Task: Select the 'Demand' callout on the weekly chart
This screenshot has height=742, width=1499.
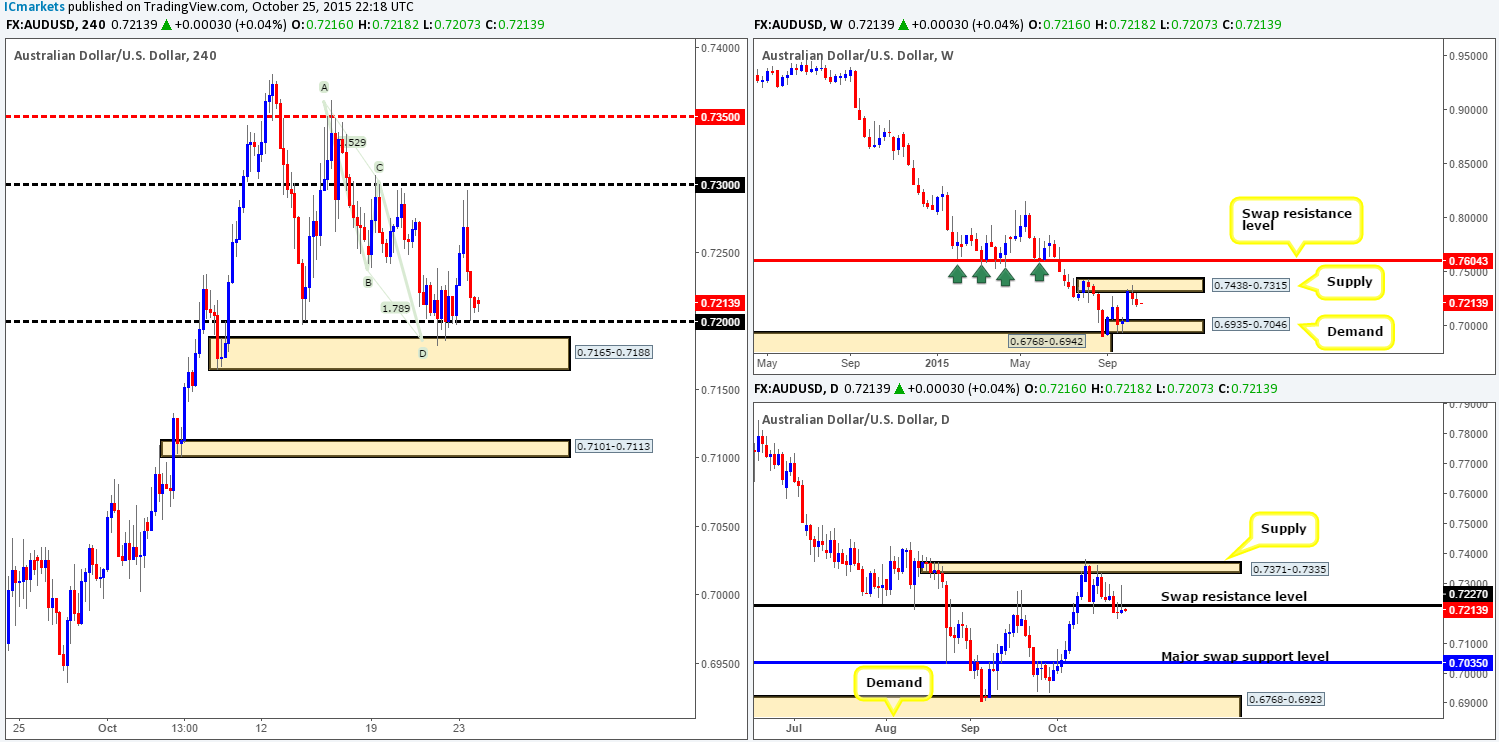Action: (x=1355, y=331)
